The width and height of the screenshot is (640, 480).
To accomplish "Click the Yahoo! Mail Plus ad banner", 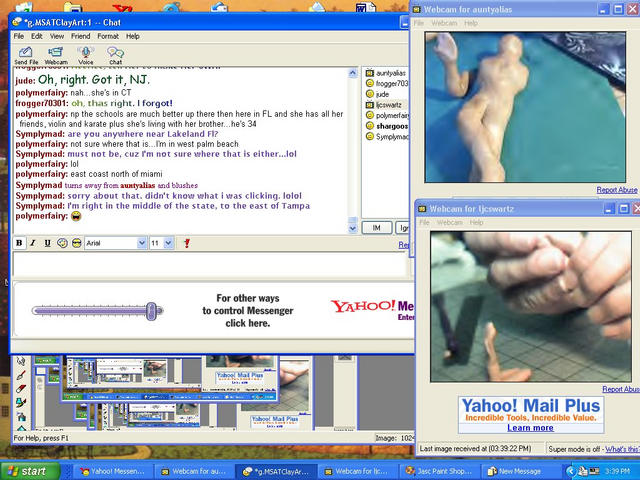I will [x=531, y=415].
